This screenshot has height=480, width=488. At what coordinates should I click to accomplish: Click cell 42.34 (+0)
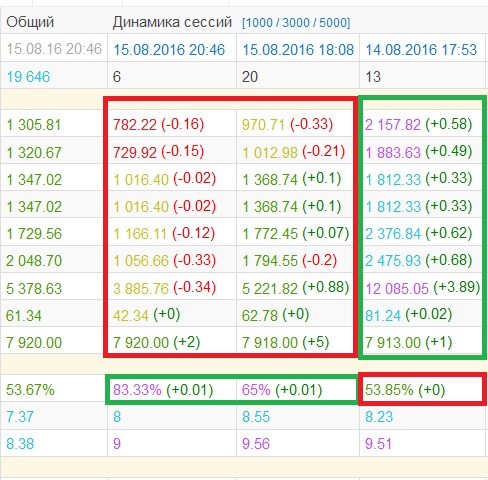tap(146, 315)
